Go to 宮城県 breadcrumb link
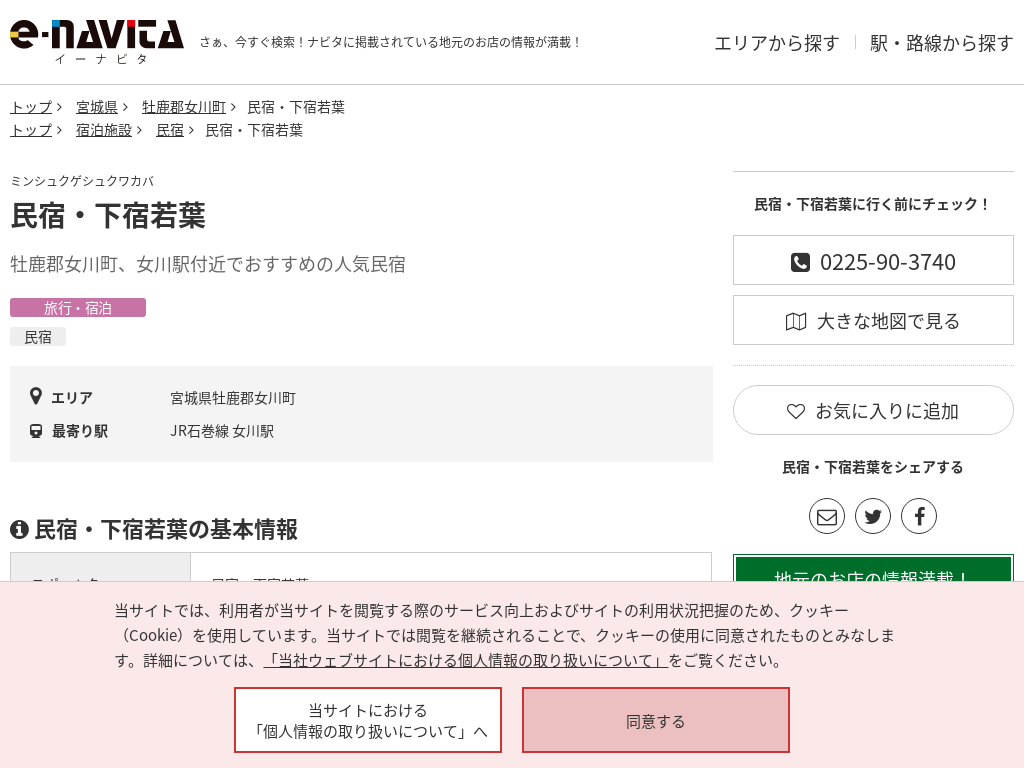The height and width of the screenshot is (768, 1024). 97,107
